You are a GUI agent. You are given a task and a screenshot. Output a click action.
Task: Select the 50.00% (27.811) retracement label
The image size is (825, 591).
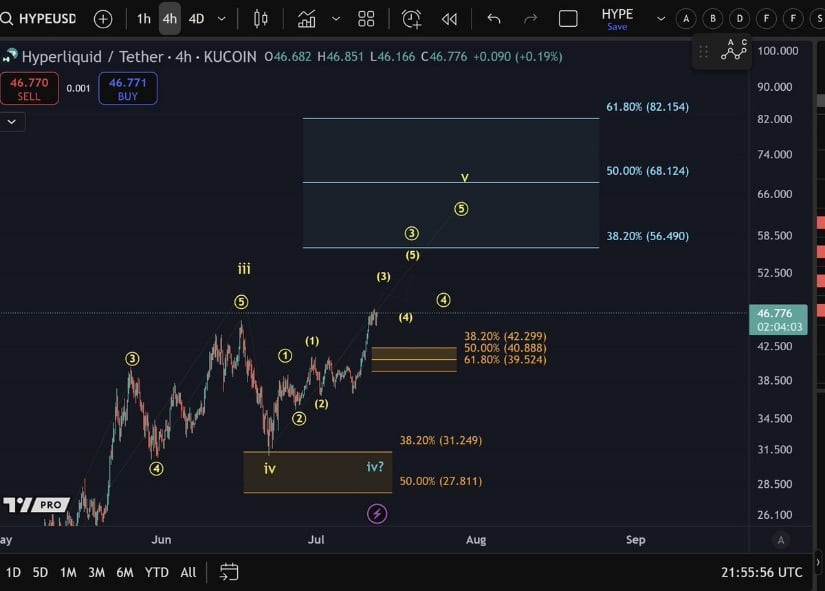click(440, 481)
